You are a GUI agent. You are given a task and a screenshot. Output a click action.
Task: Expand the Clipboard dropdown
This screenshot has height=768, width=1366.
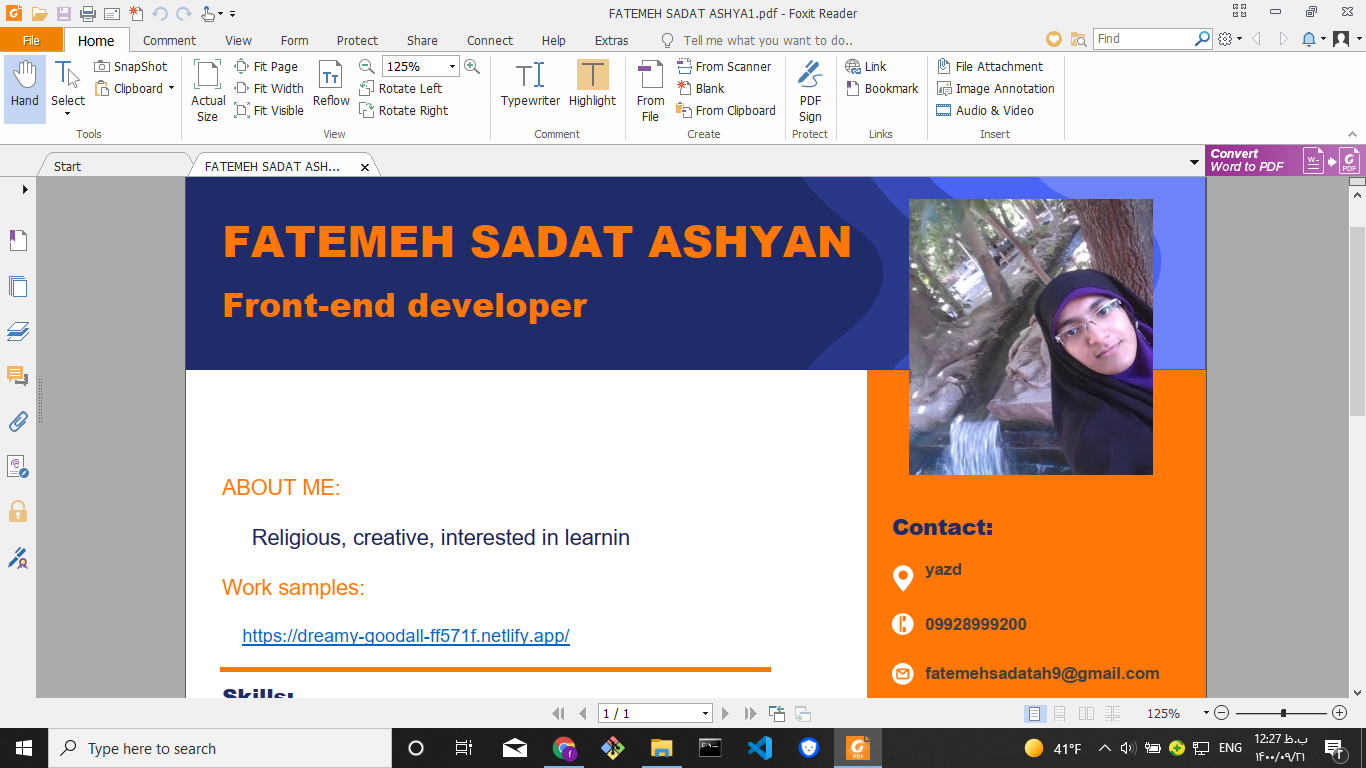coord(170,88)
